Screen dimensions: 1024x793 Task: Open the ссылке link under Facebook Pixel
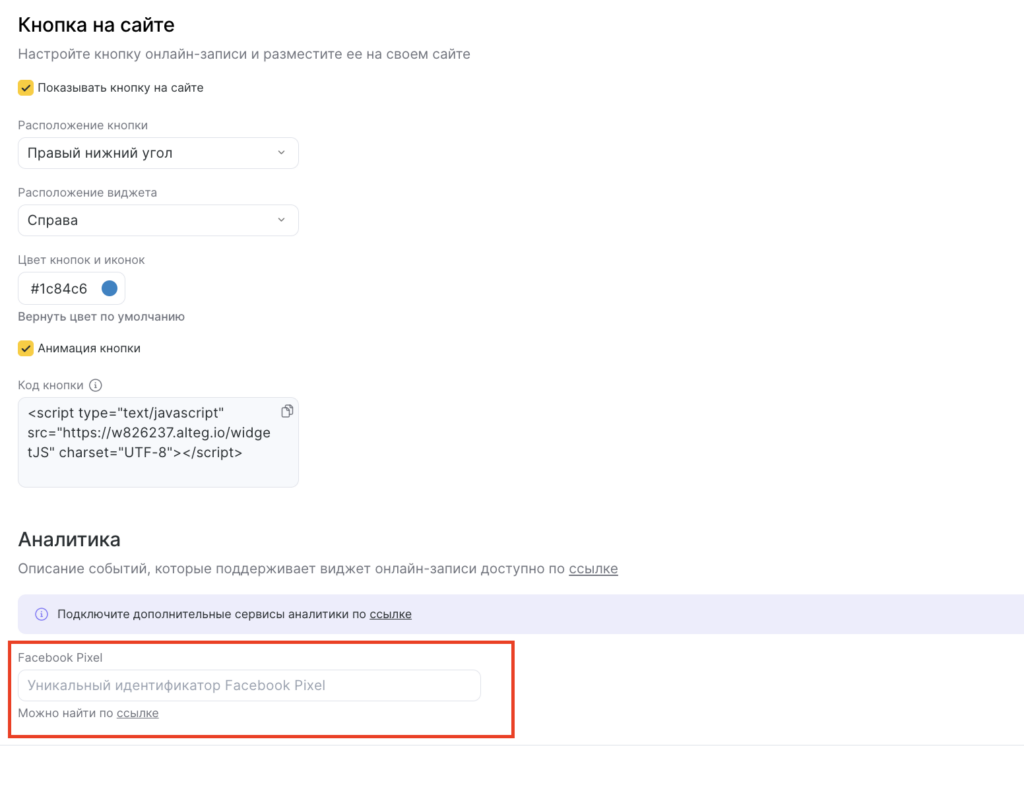[x=137, y=713]
